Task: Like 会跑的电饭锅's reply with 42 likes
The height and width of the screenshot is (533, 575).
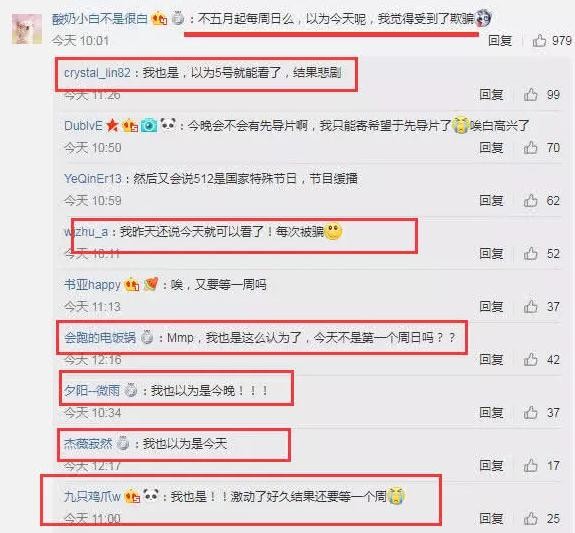Action: click(x=531, y=359)
